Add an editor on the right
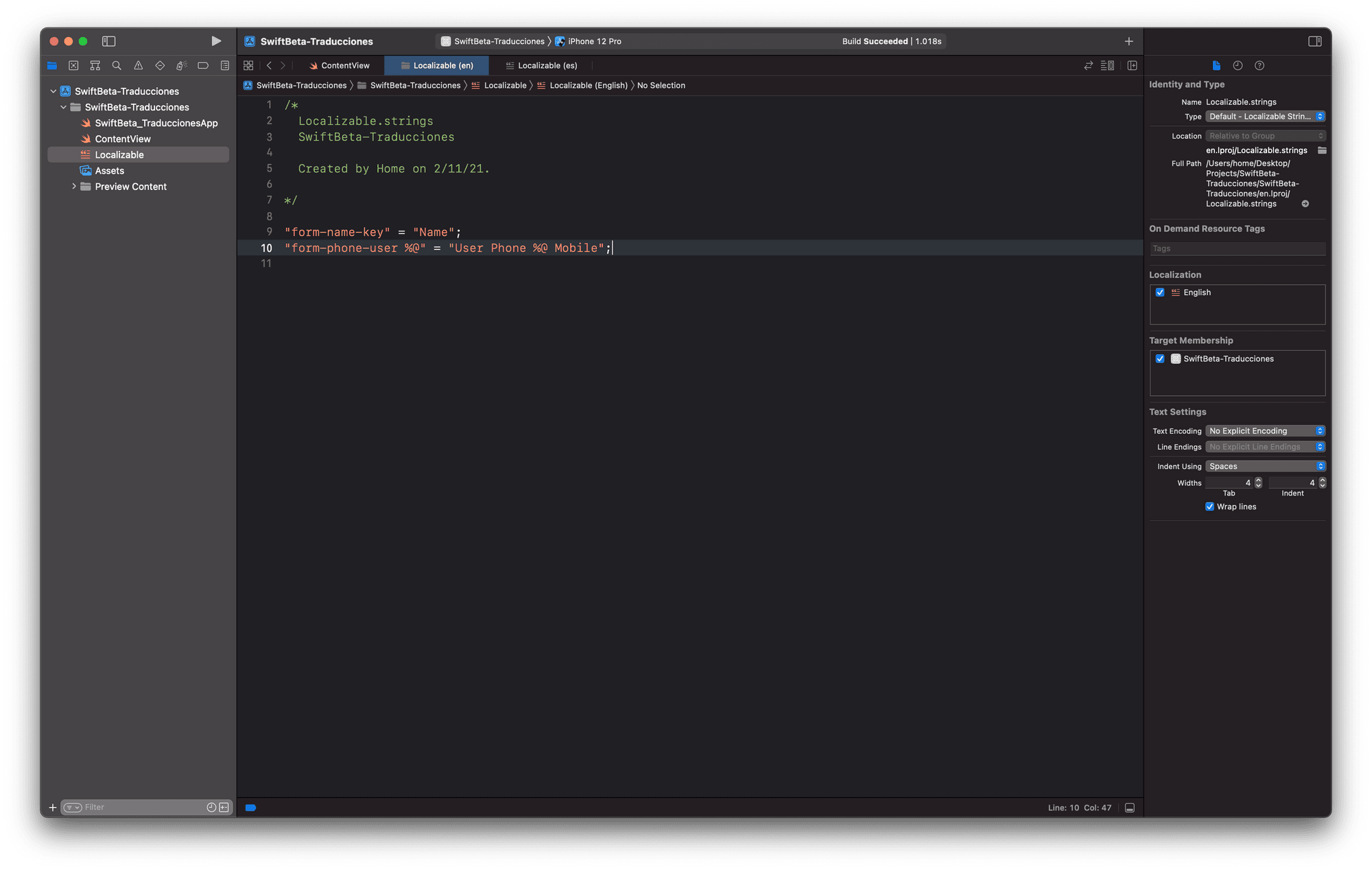The width and height of the screenshot is (1372, 871). [x=1132, y=66]
